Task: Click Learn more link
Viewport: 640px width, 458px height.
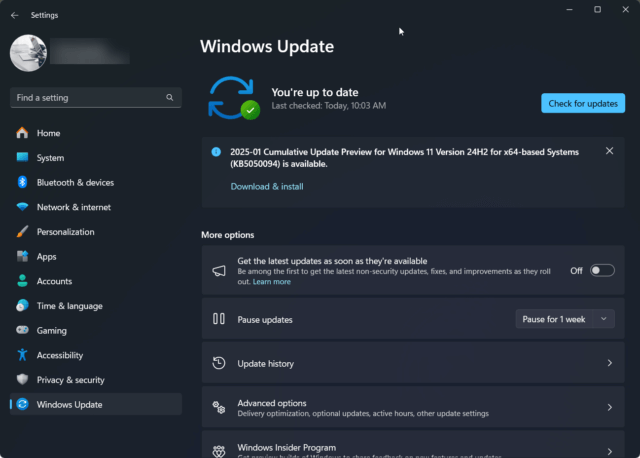Action: 271,282
